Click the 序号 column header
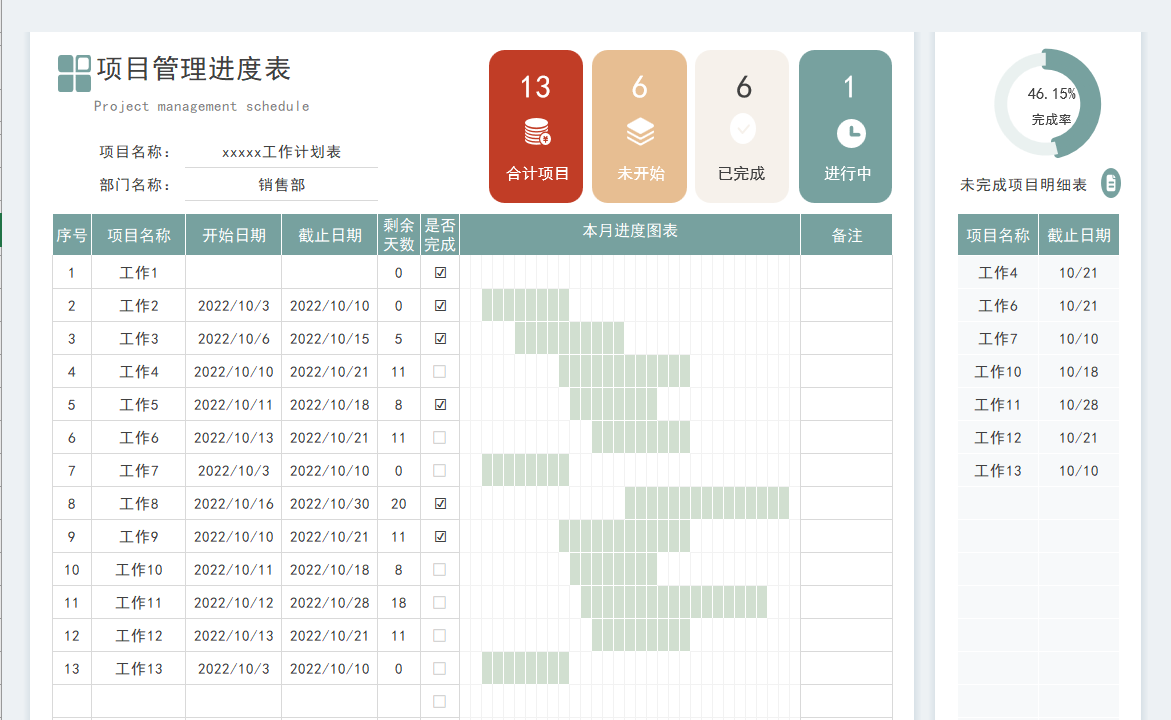 coord(72,235)
